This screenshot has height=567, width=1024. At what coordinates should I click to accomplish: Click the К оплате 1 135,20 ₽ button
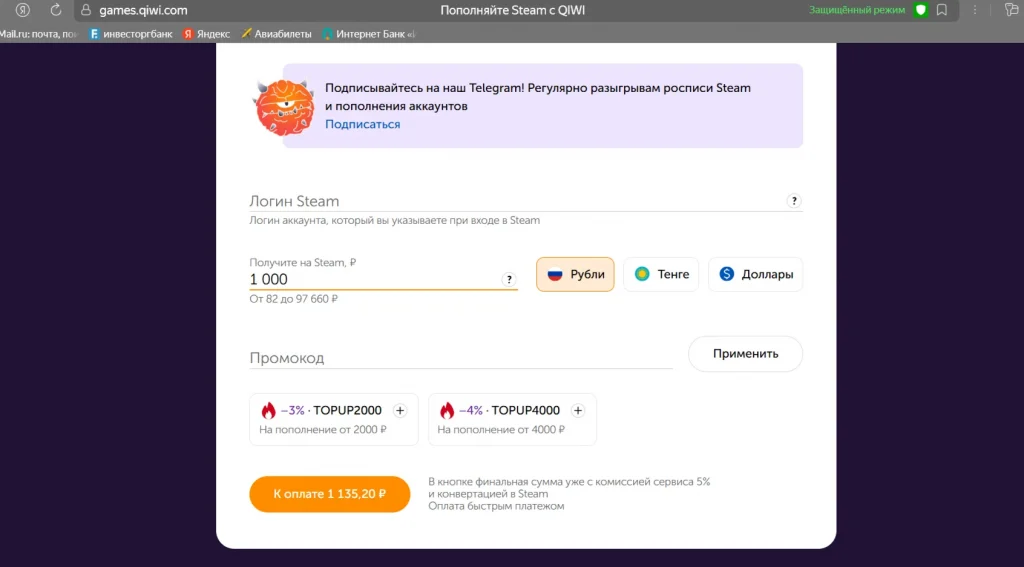click(330, 494)
